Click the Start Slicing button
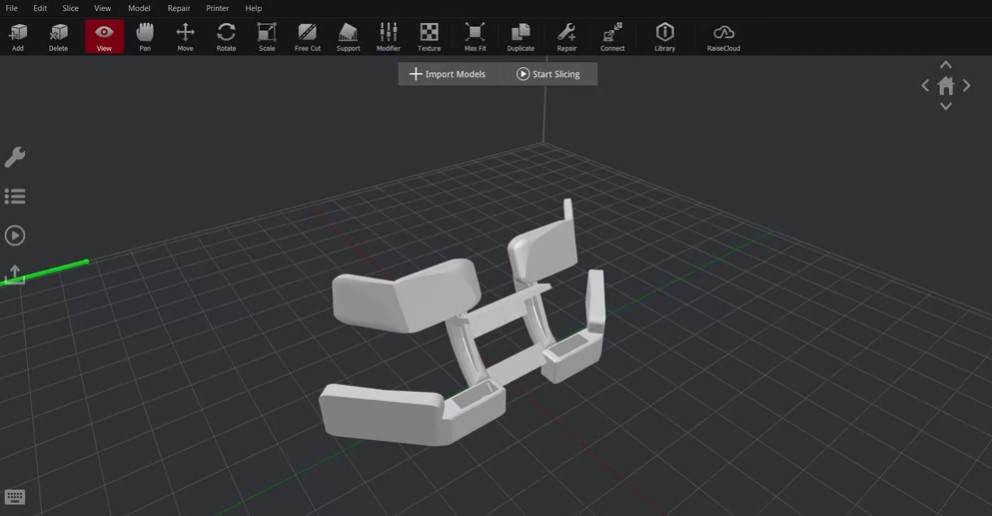Image resolution: width=992 pixels, height=516 pixels. 549,74
